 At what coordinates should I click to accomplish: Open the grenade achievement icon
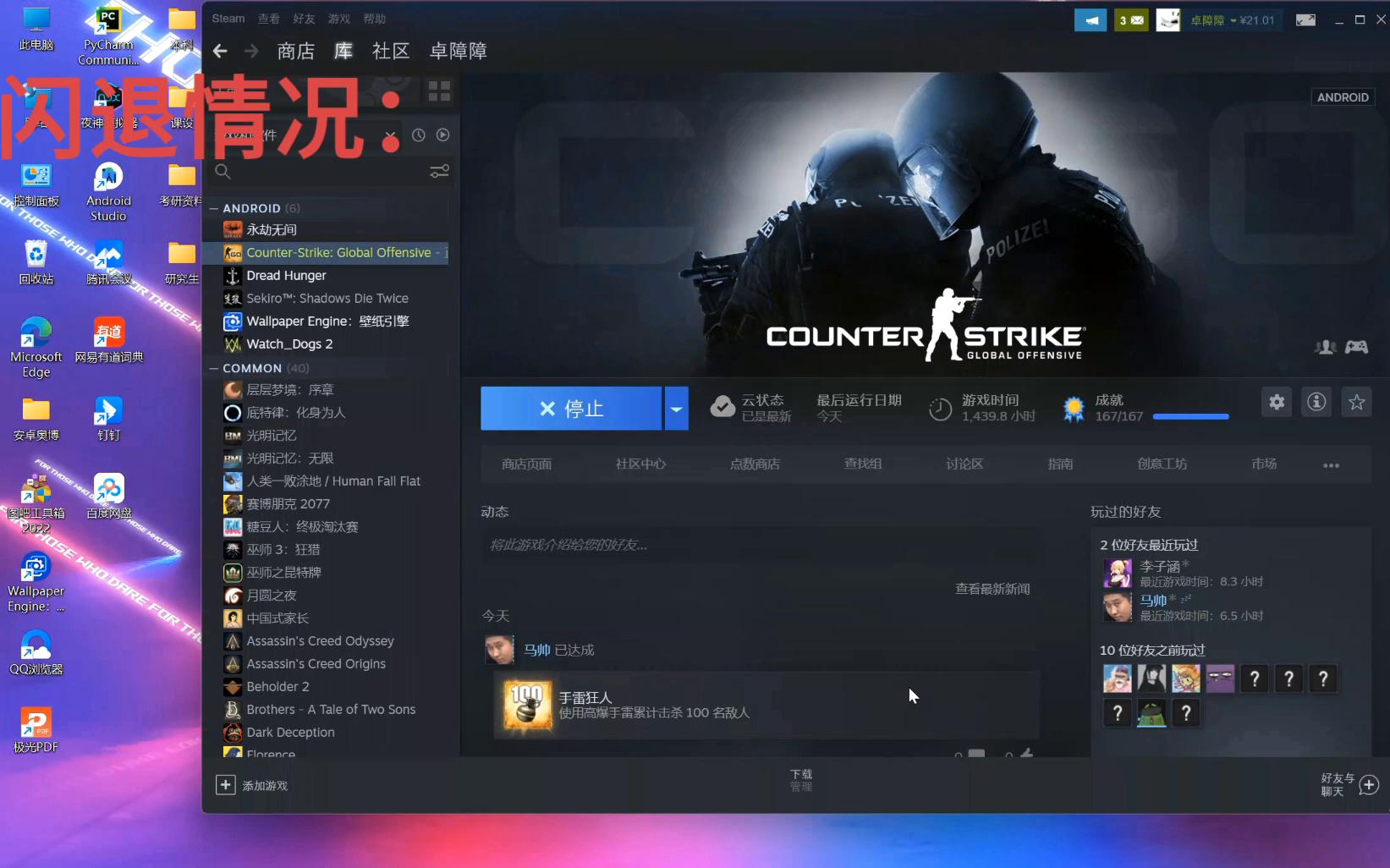pyautogui.click(x=527, y=706)
